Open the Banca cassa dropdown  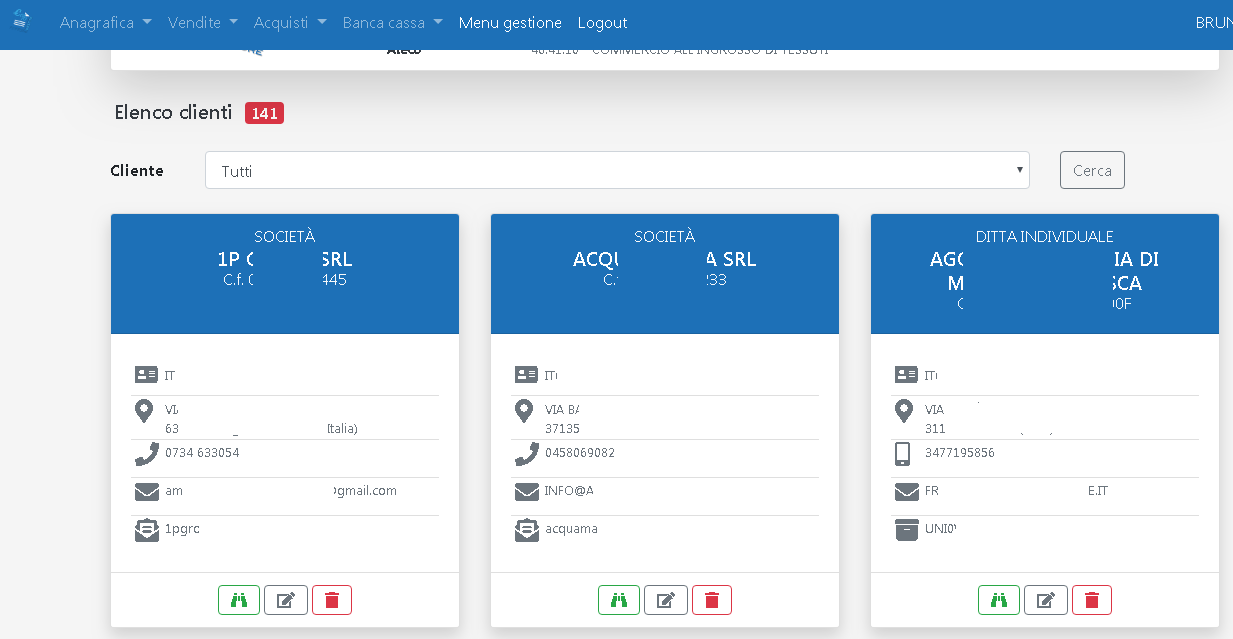click(392, 22)
